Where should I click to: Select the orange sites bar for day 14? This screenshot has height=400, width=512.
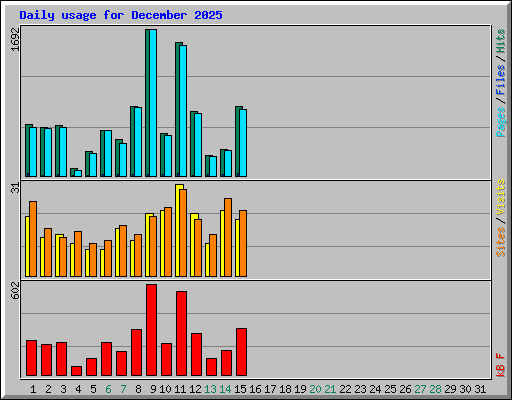[x=228, y=237]
